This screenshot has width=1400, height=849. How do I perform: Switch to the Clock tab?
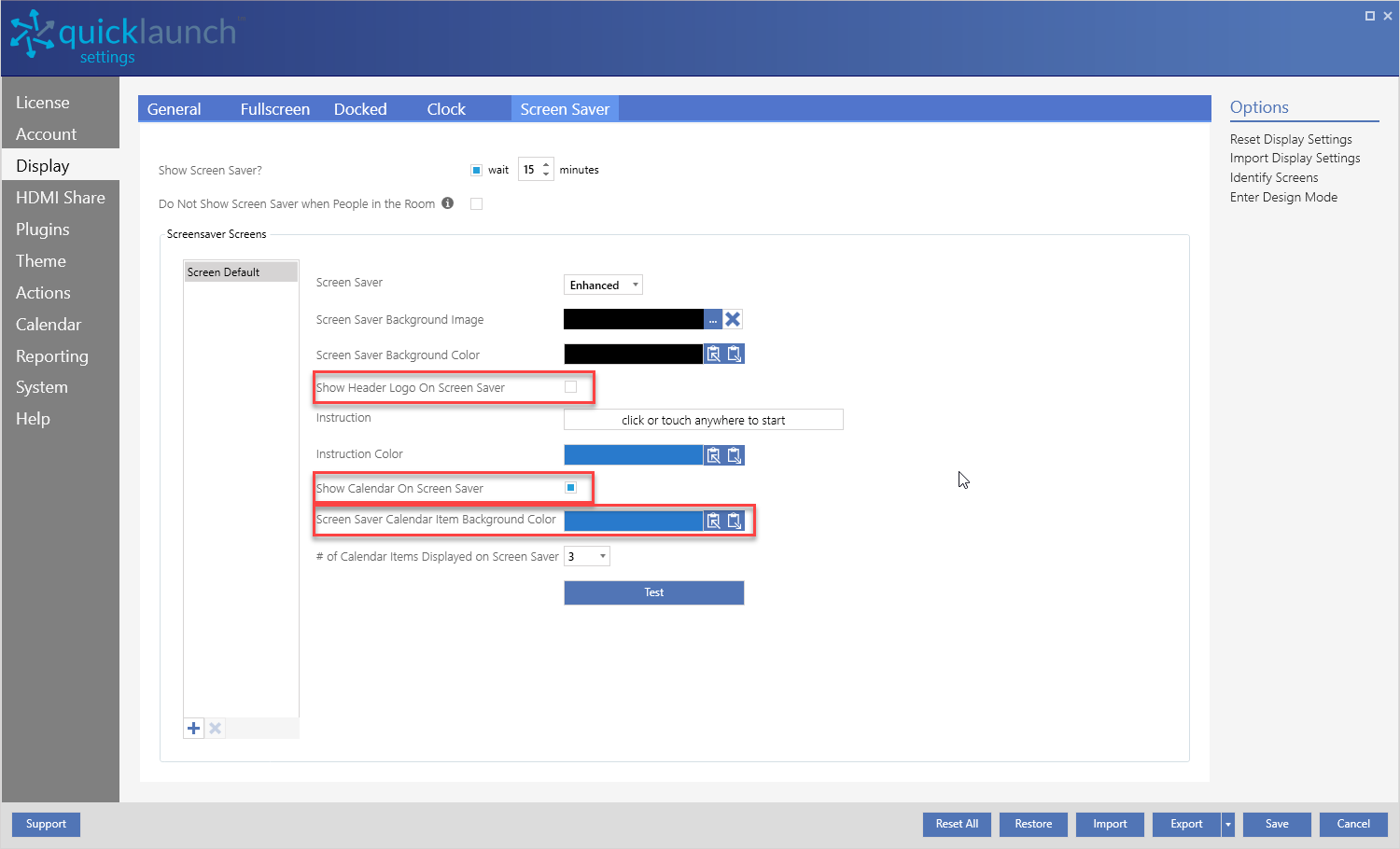click(446, 108)
